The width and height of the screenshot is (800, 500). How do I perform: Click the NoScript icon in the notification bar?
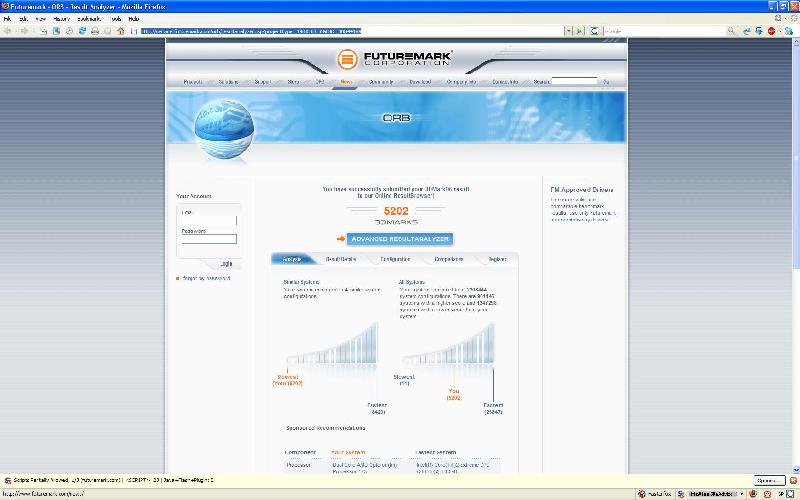[x=7, y=480]
